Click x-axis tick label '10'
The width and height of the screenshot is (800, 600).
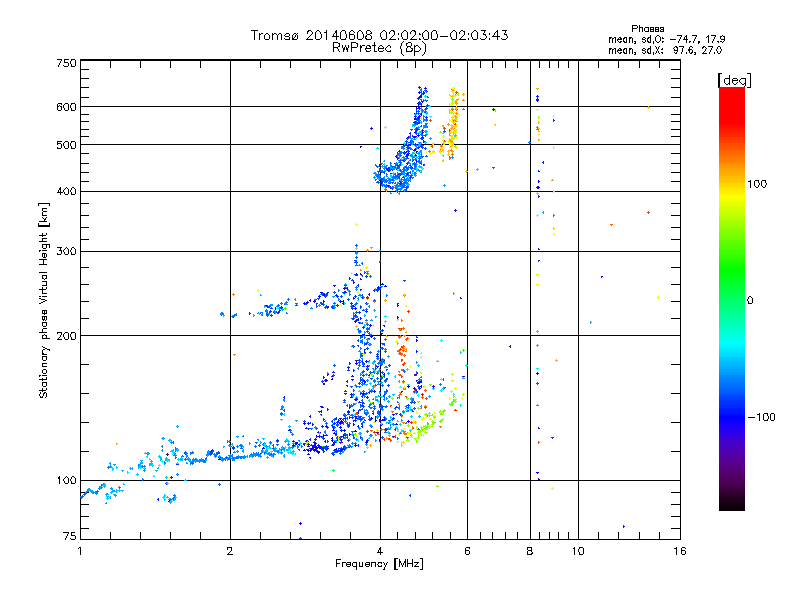(x=578, y=551)
